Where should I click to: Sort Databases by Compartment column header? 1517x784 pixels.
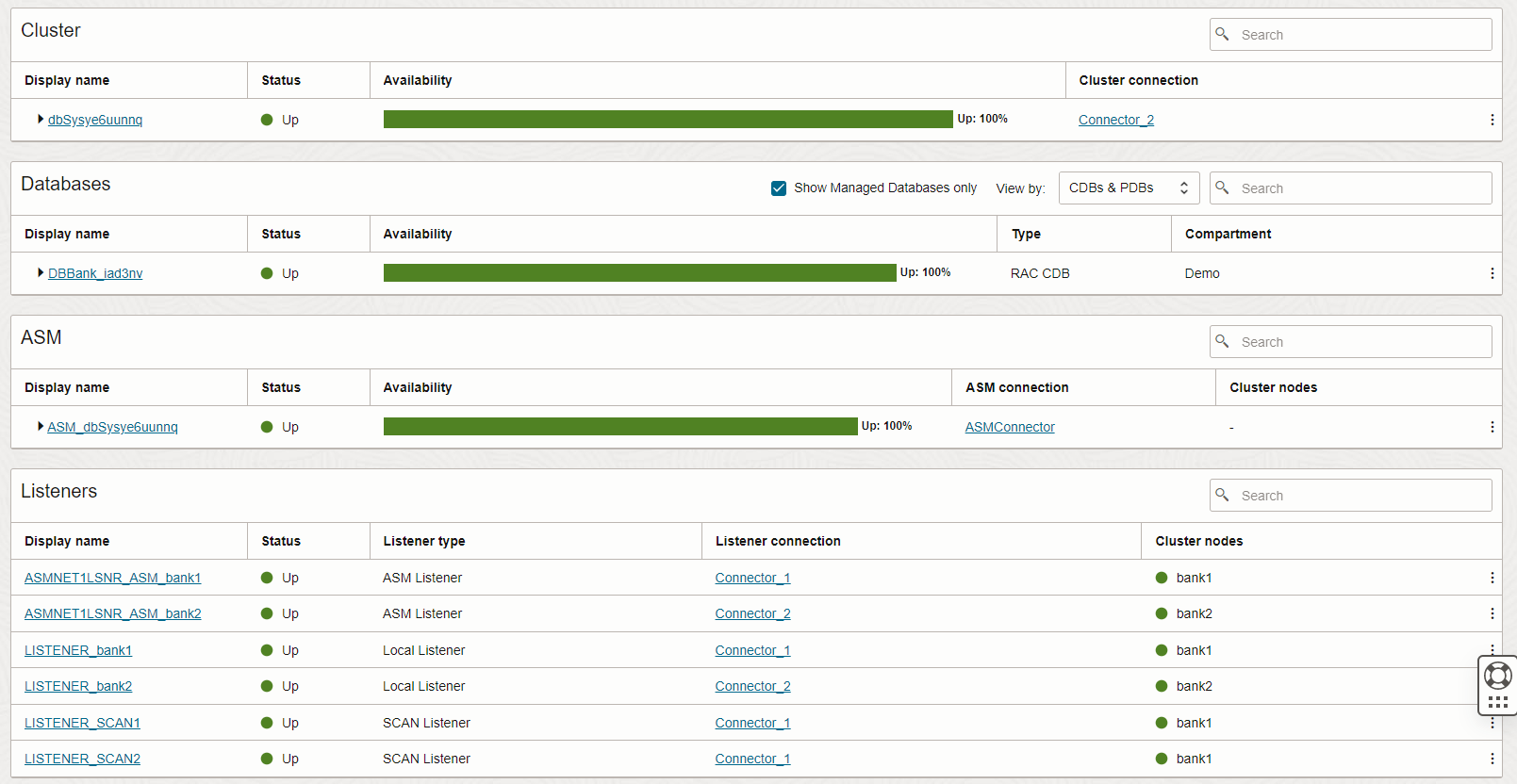[x=1228, y=234]
